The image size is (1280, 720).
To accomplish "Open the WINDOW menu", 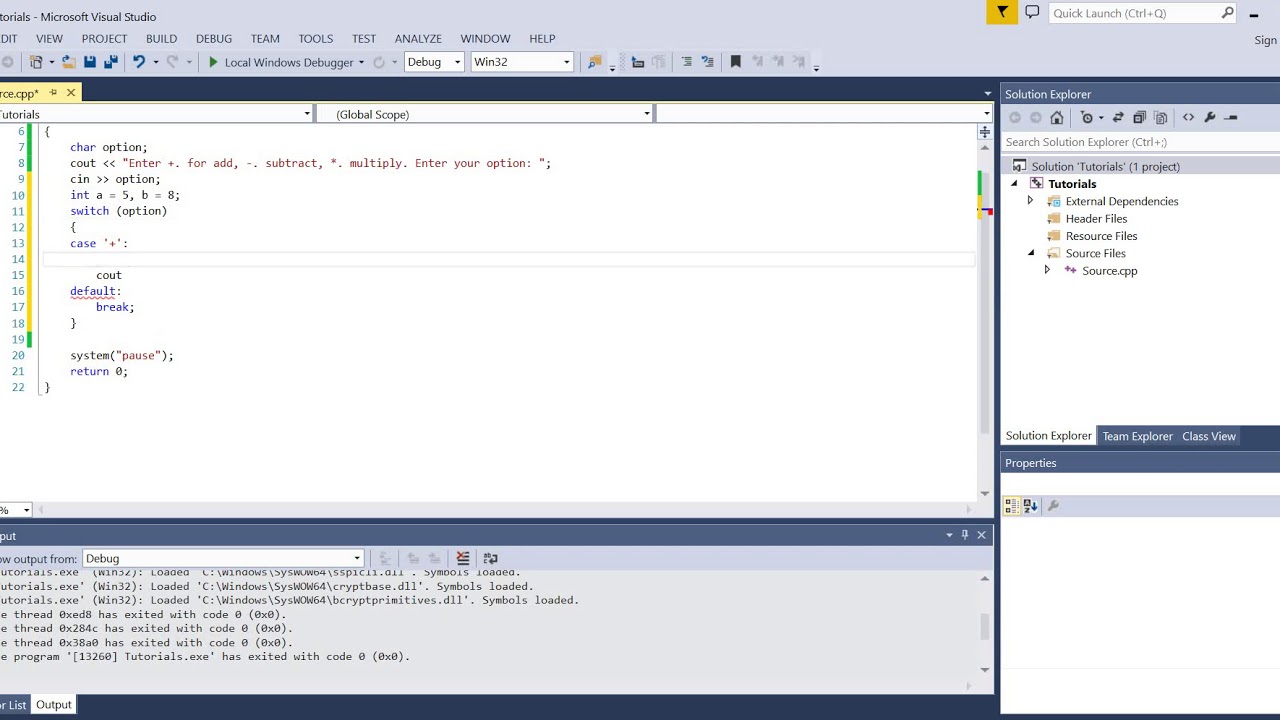I will [485, 38].
